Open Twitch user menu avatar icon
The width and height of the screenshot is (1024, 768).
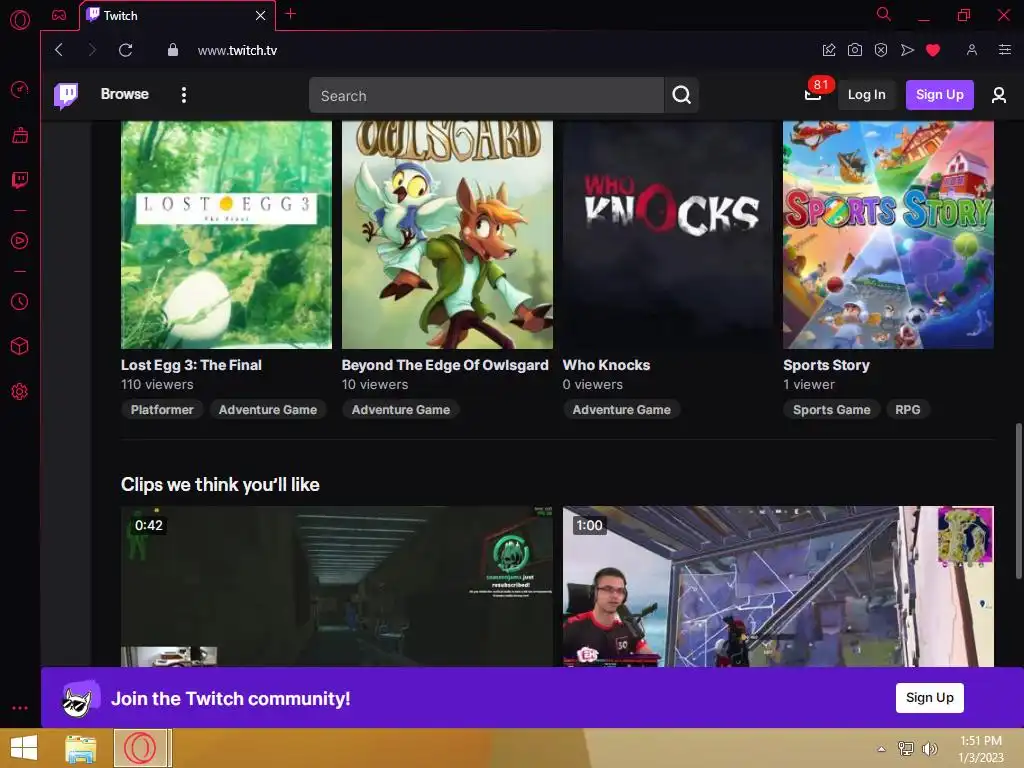999,95
